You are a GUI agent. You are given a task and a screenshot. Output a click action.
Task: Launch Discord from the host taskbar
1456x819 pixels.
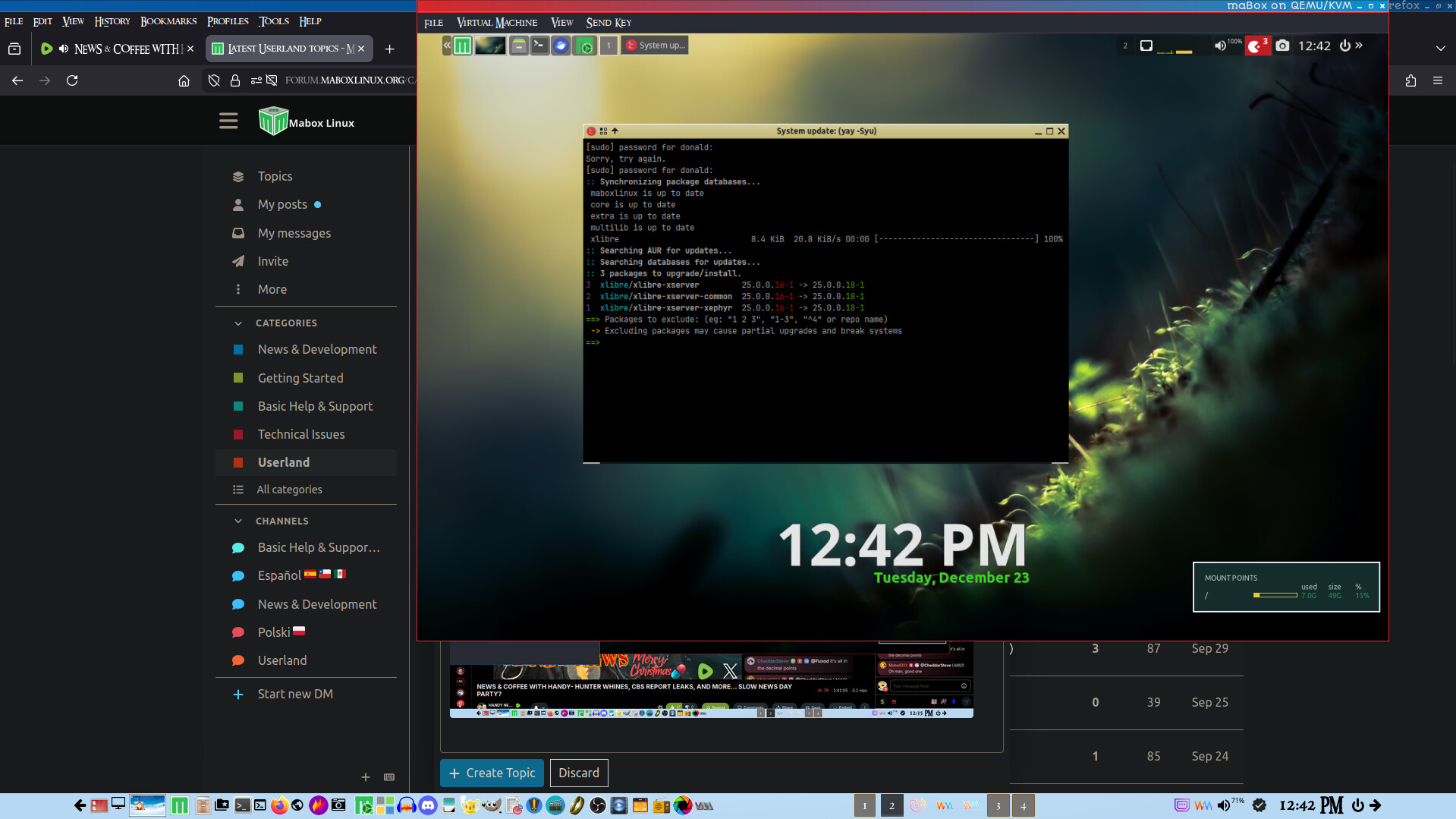pos(428,805)
